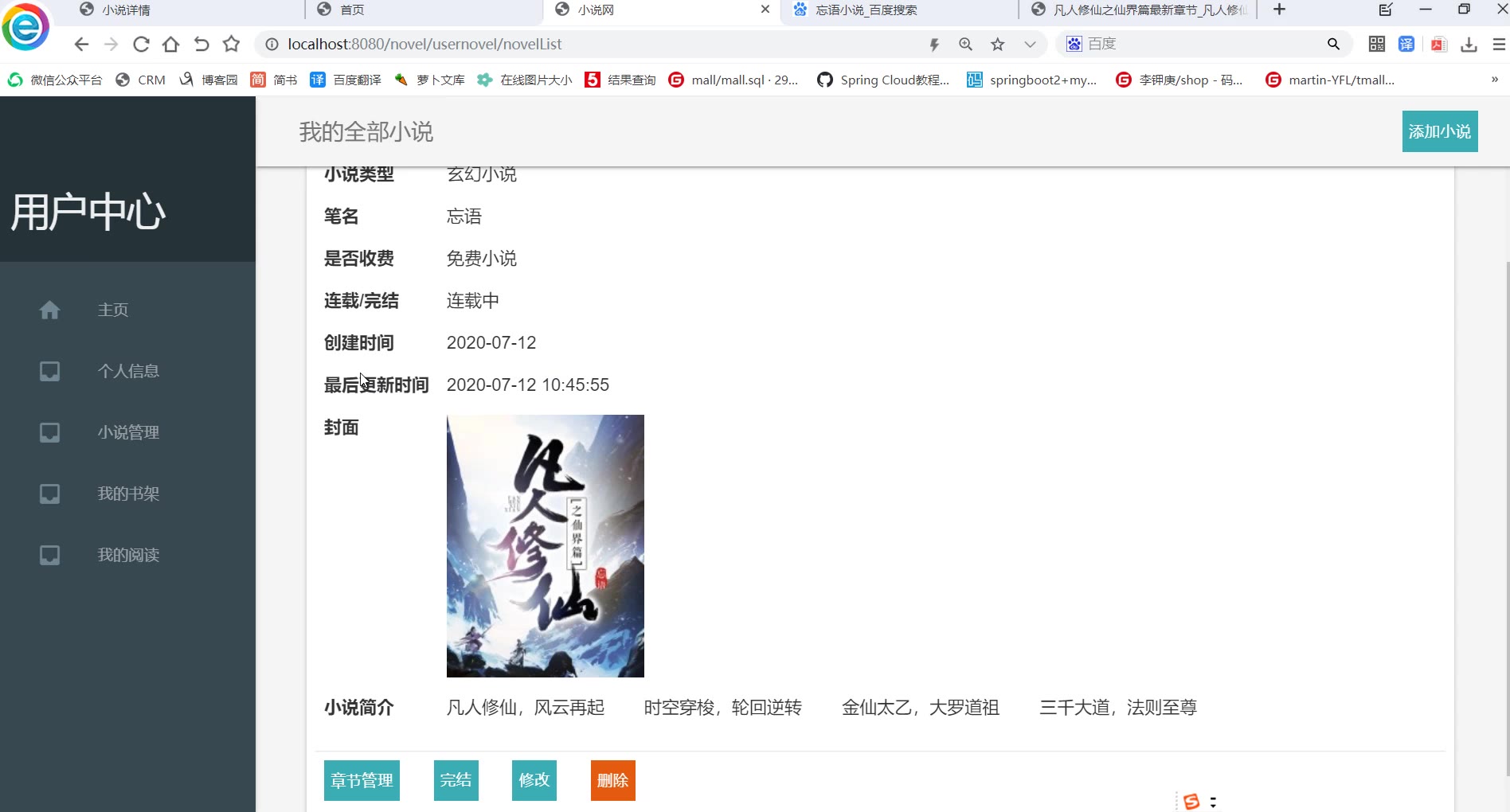Click the 添加小说 button
This screenshot has width=1510, height=812.
tap(1440, 131)
